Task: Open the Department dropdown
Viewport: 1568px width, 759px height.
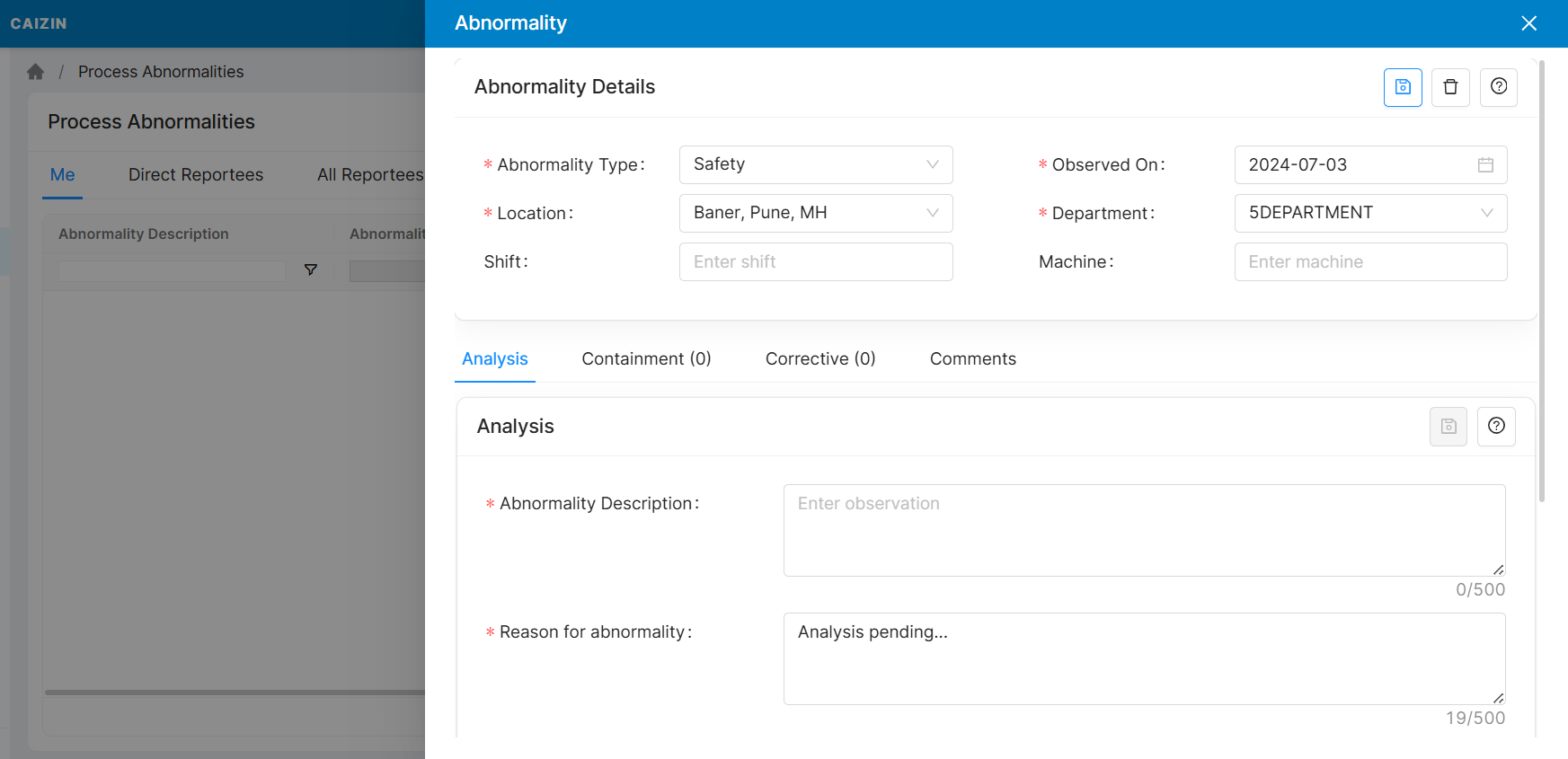Action: pos(1370,213)
